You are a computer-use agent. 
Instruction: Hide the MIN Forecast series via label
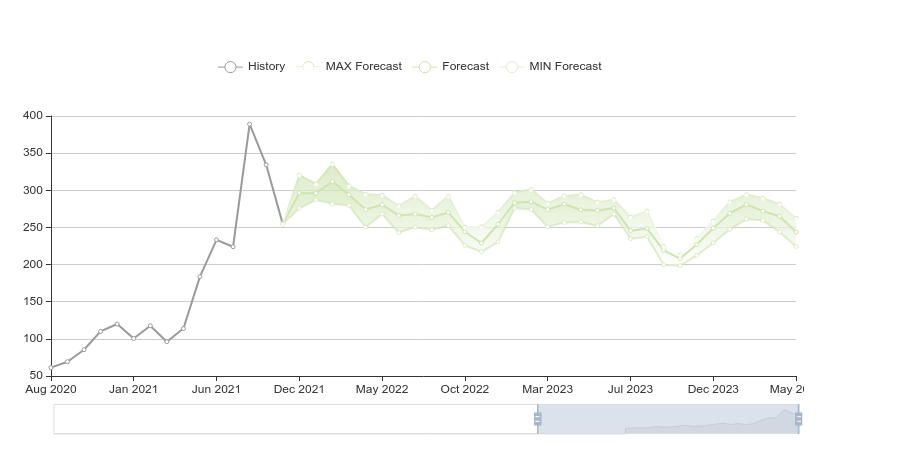[565, 67]
